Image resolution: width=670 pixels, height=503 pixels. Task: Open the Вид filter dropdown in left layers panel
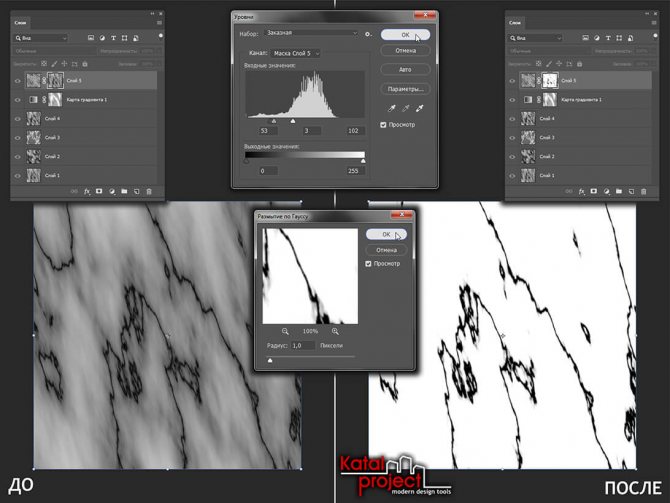click(40, 37)
